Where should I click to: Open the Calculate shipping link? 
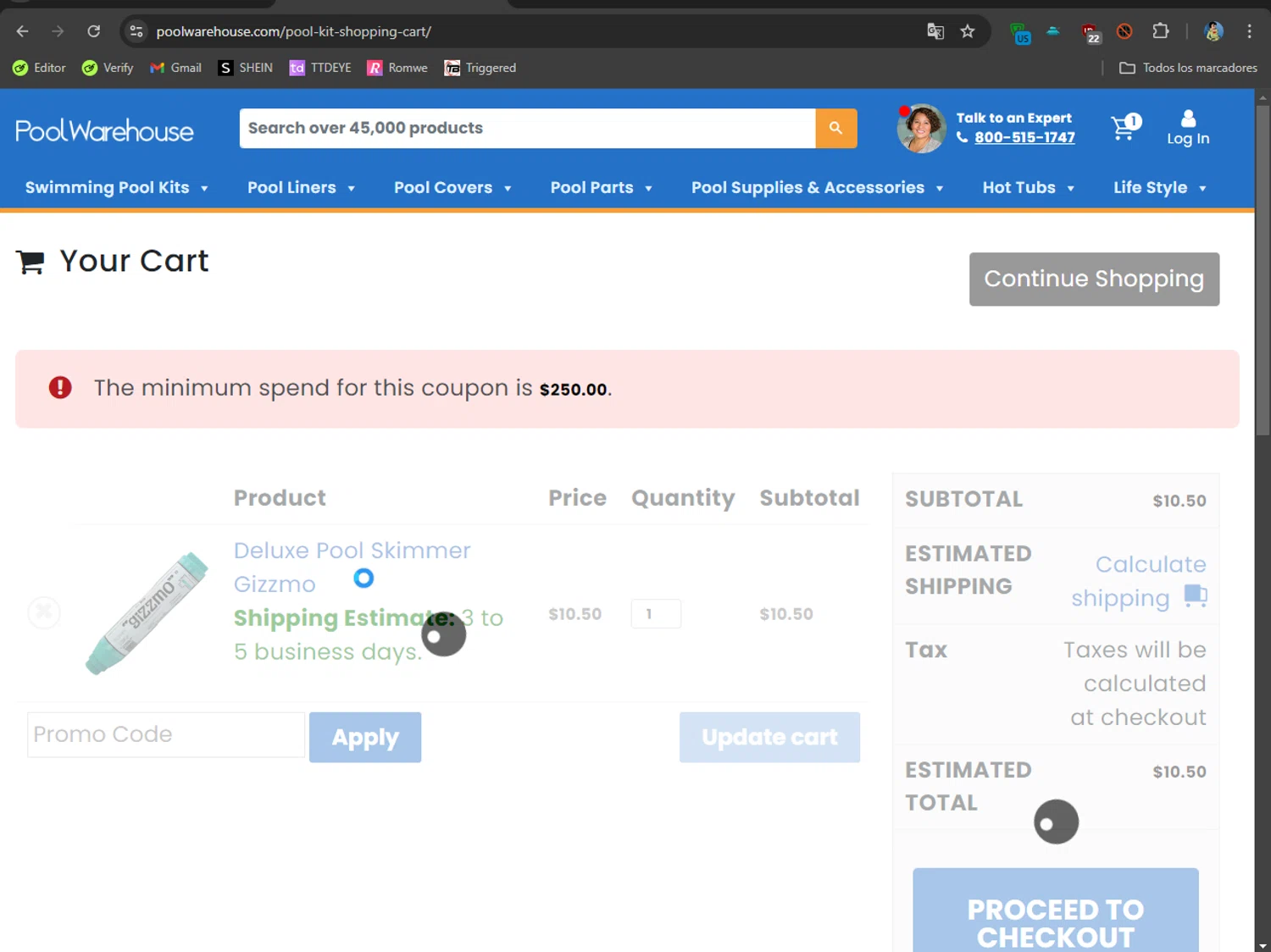(x=1139, y=581)
